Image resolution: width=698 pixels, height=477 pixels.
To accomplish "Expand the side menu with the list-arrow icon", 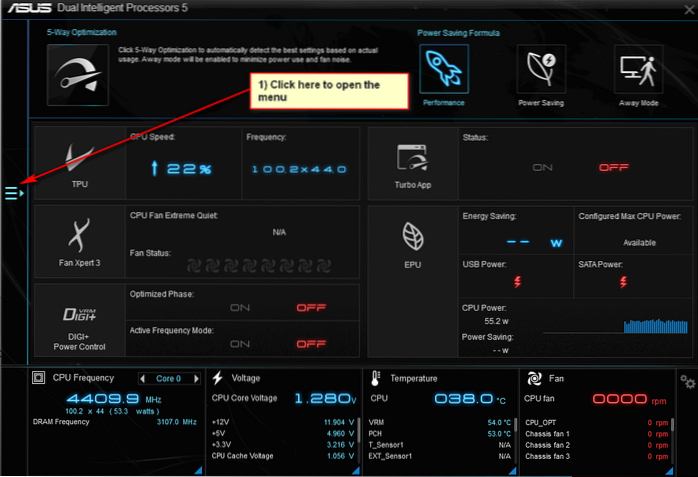I will tap(14, 192).
